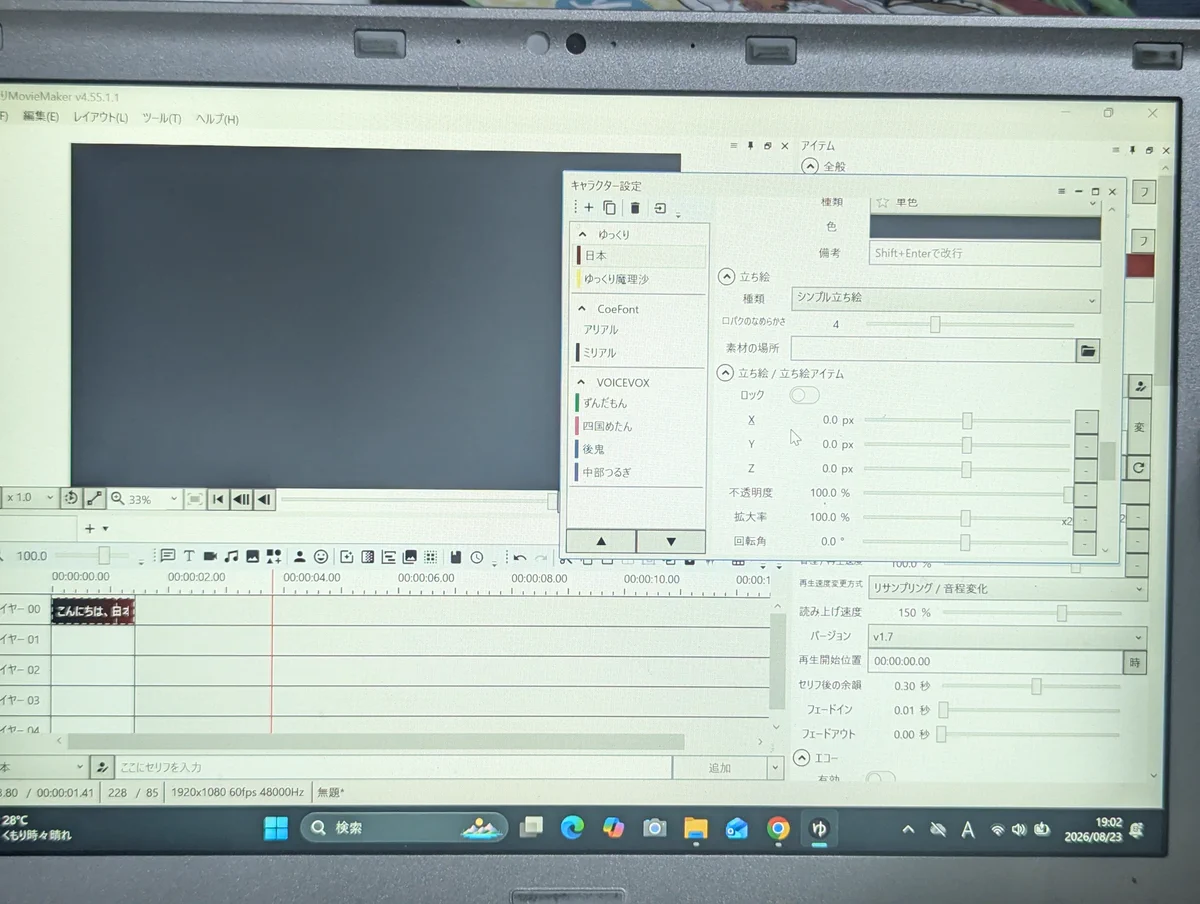This screenshot has height=904, width=1200.
Task: Open the 編集(E) menu
Action: tap(41, 117)
